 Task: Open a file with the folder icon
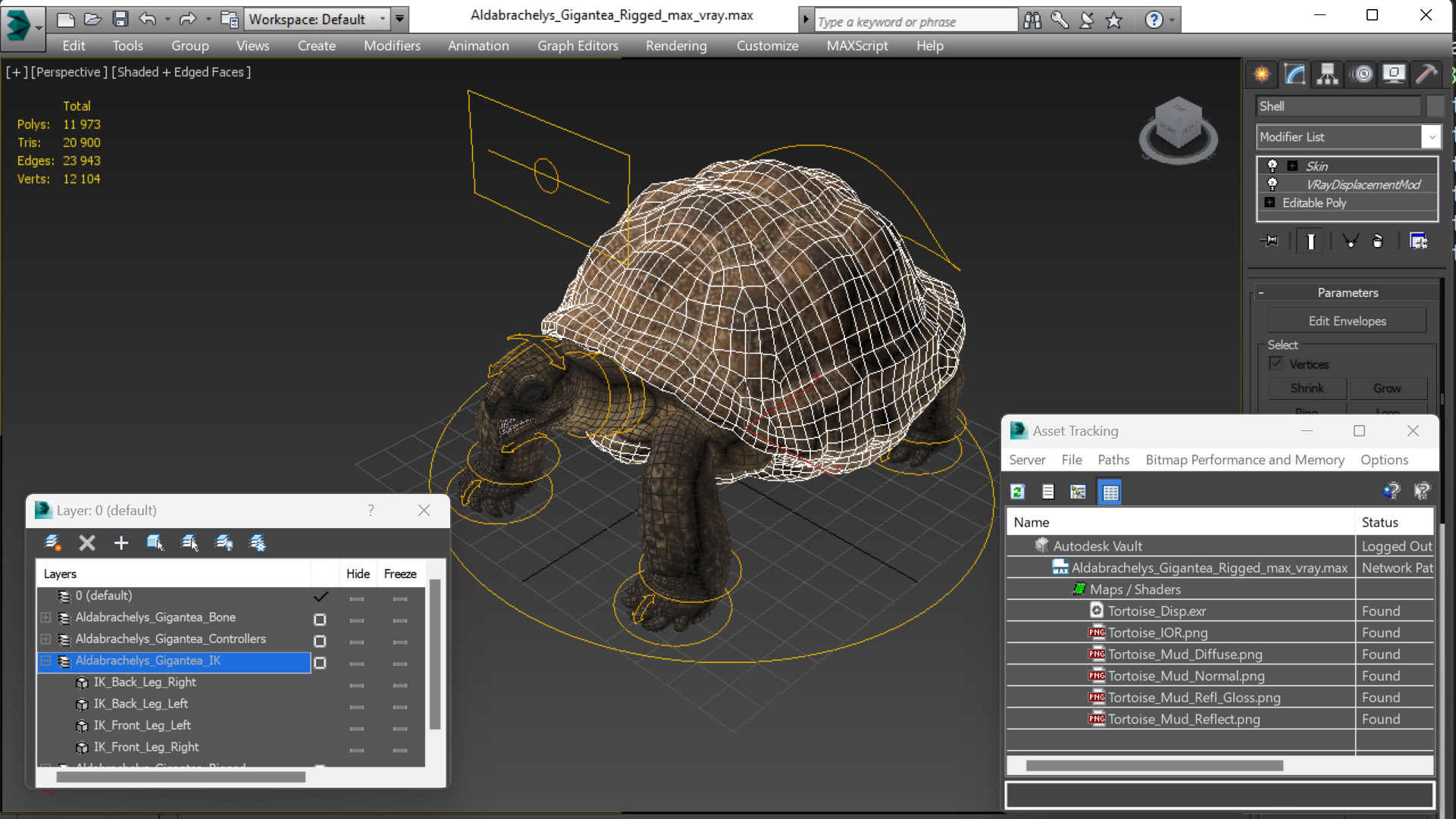[93, 19]
